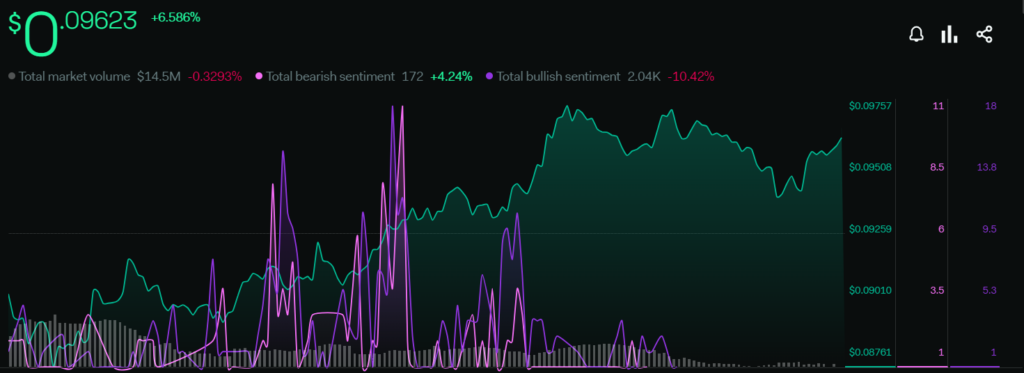The height and width of the screenshot is (373, 1024).
Task: Select the -10.42% bullish change value
Action: click(x=691, y=76)
